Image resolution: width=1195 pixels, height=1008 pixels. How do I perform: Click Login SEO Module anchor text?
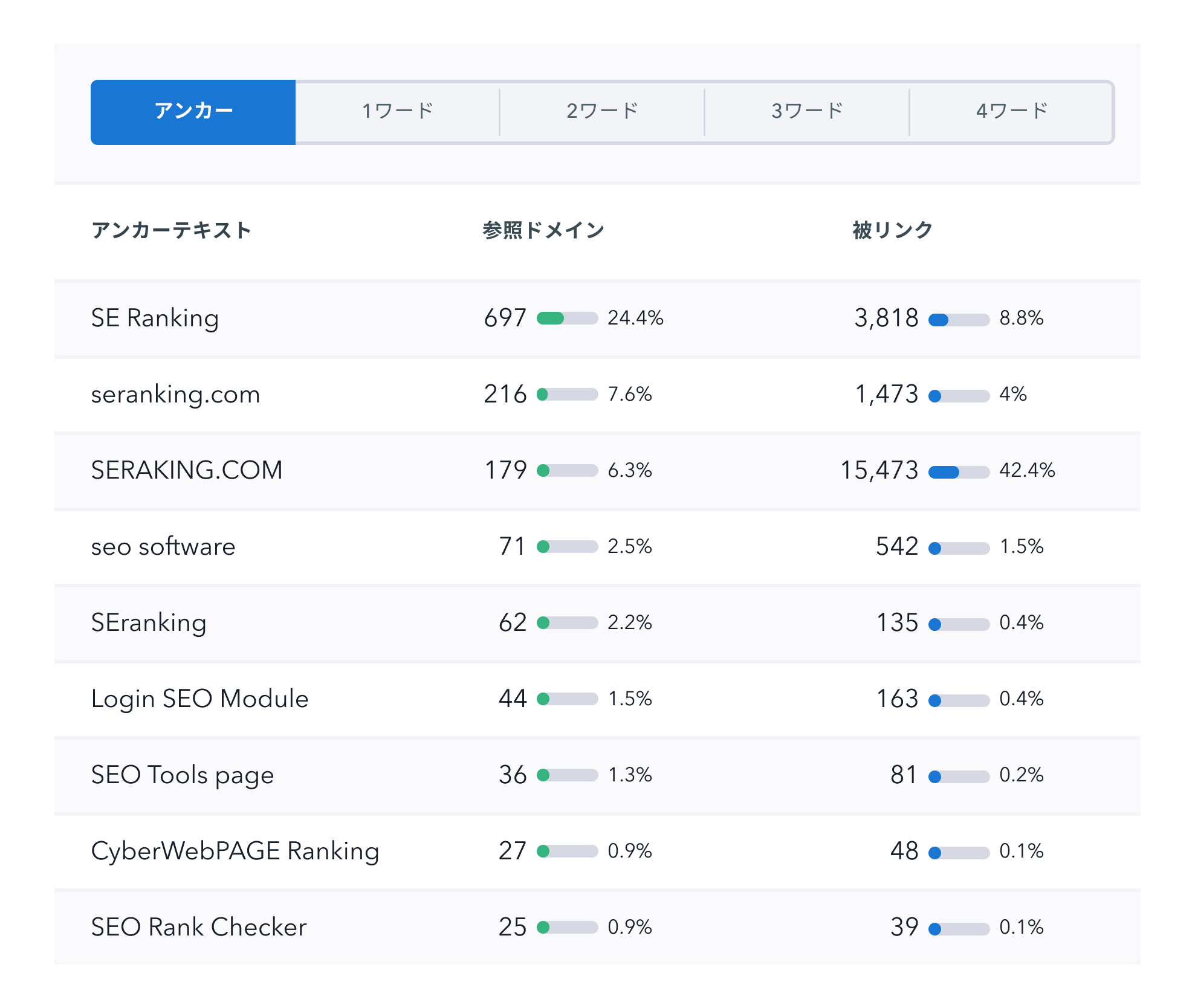click(x=199, y=699)
